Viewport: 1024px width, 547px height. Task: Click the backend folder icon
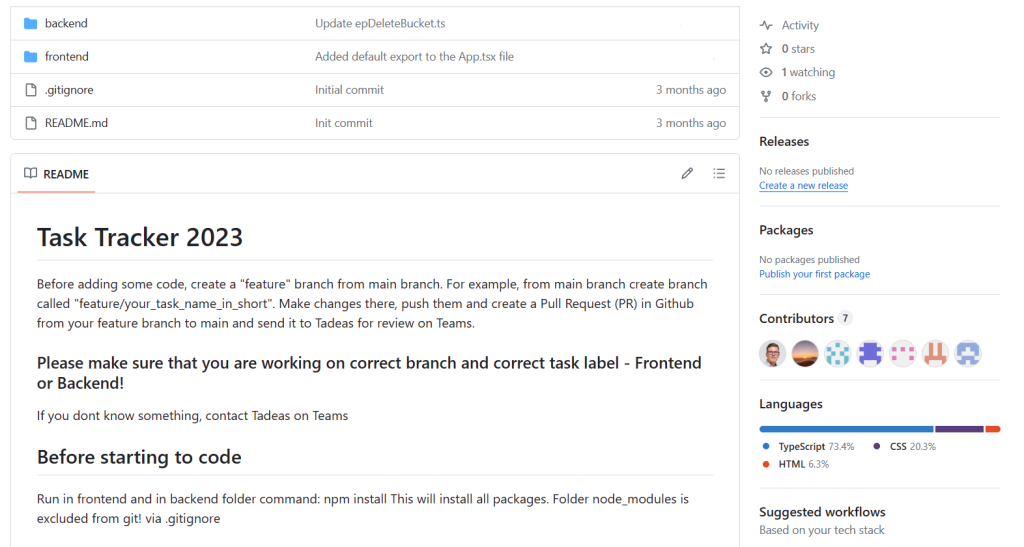30,23
